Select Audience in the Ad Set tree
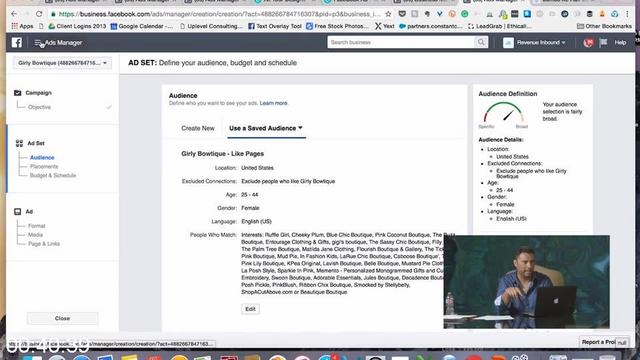This screenshot has width=640, height=360. pos(42,158)
